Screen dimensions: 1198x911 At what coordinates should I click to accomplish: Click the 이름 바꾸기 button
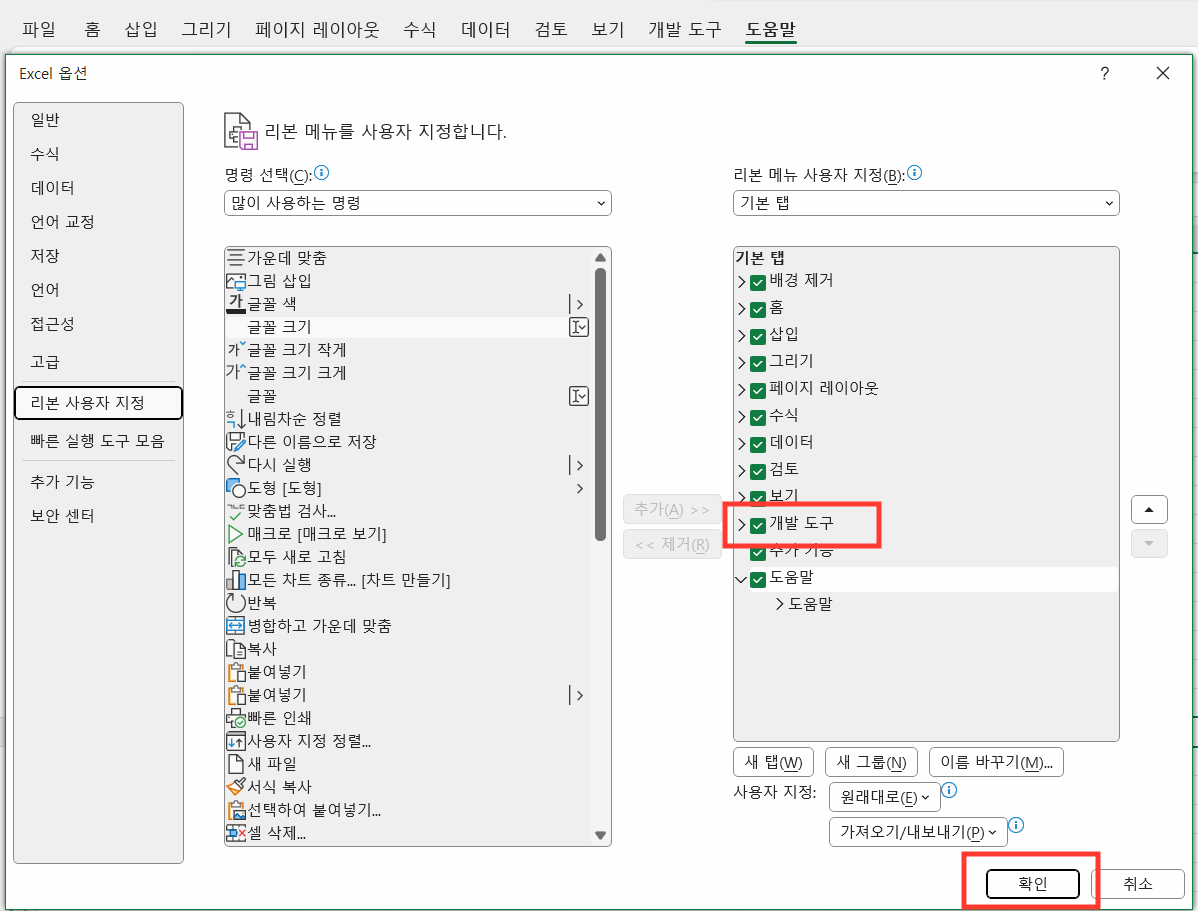click(x=996, y=762)
